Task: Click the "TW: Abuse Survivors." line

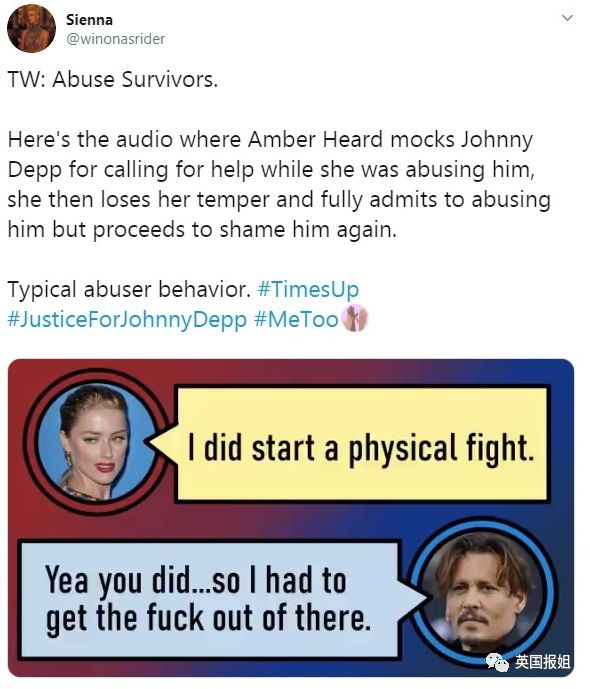Action: [112, 80]
